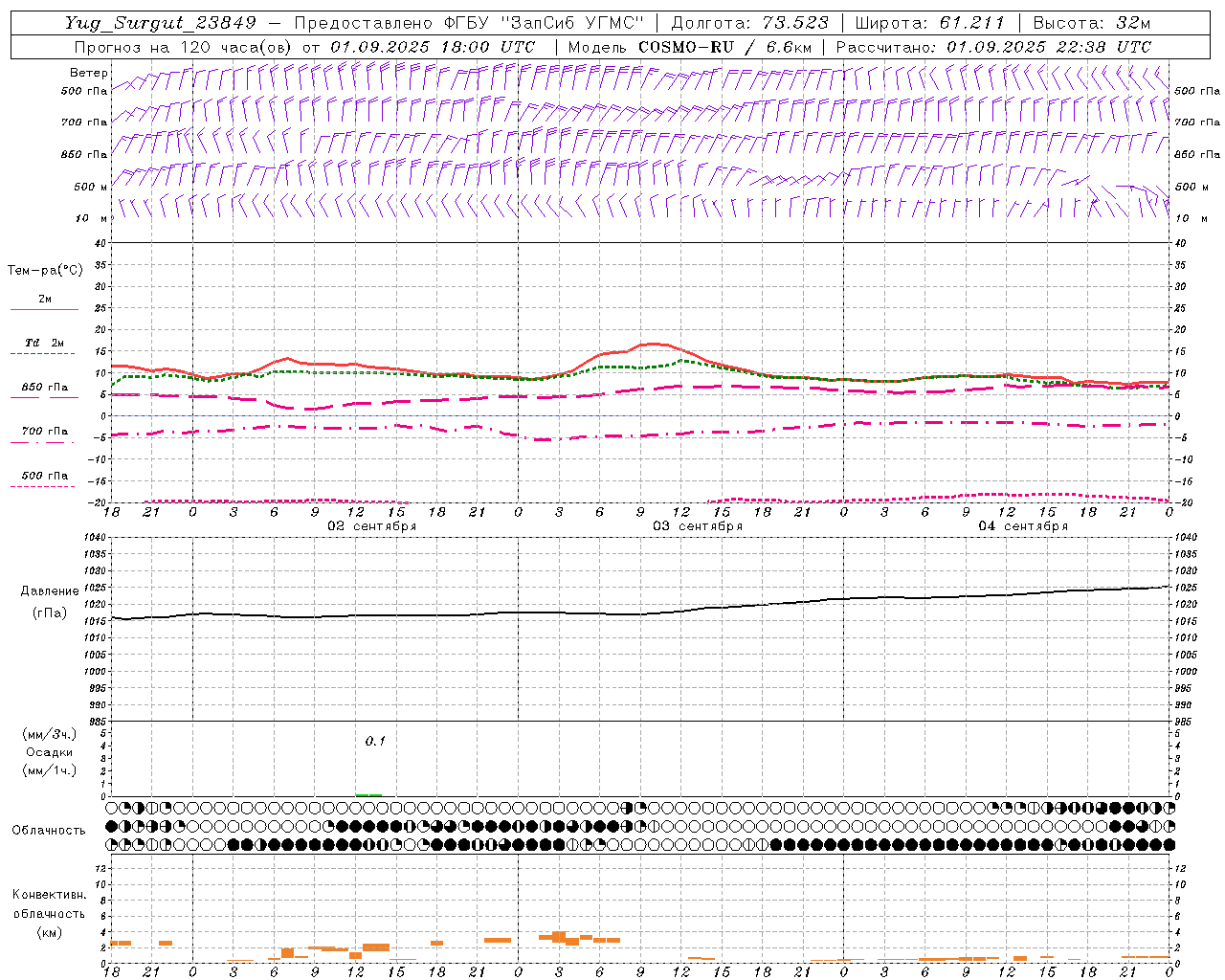Click the Высота: 32м label

(x=1092, y=23)
